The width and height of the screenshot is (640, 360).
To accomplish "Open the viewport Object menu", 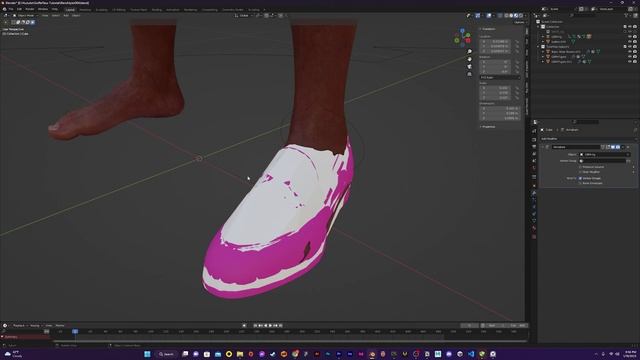I will [76, 16].
